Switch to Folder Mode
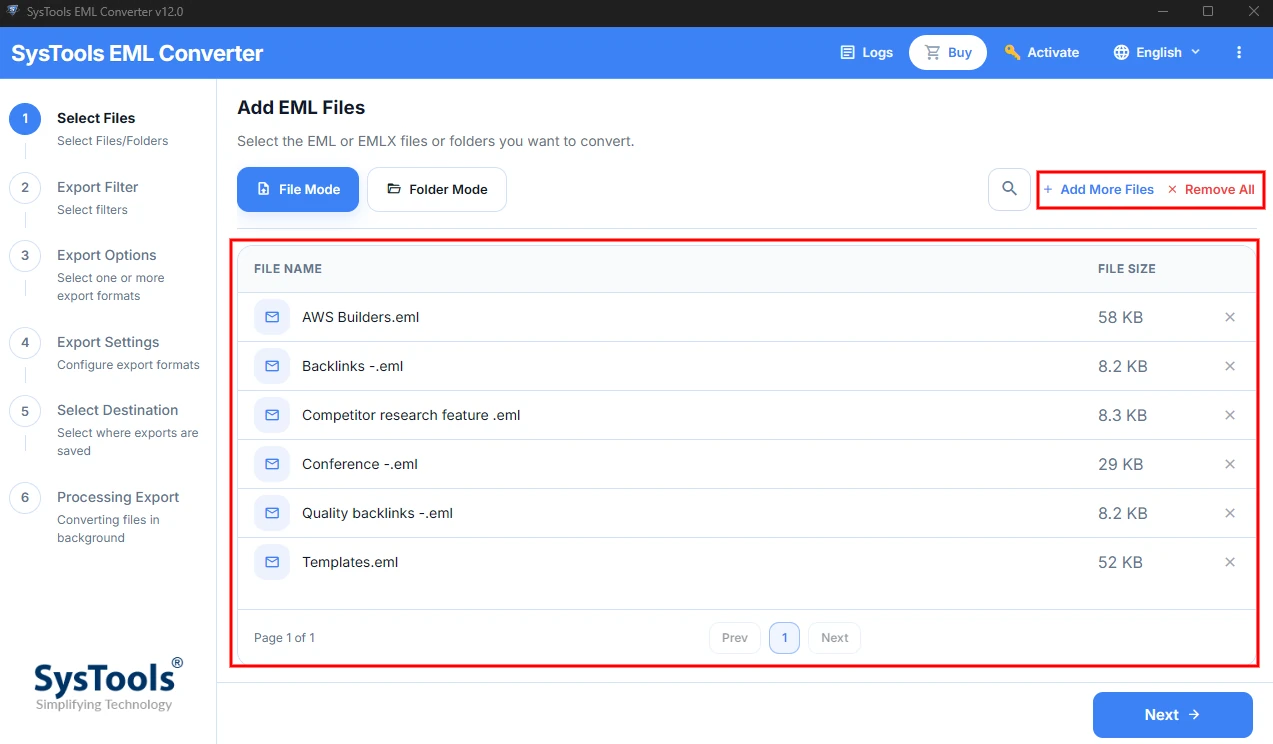Image resolution: width=1273 pixels, height=744 pixels. point(437,189)
